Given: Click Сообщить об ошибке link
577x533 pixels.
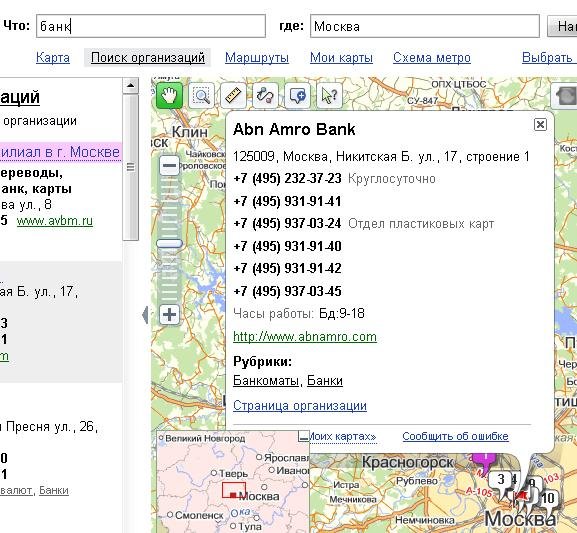Looking at the screenshot, I should tap(455, 436).
